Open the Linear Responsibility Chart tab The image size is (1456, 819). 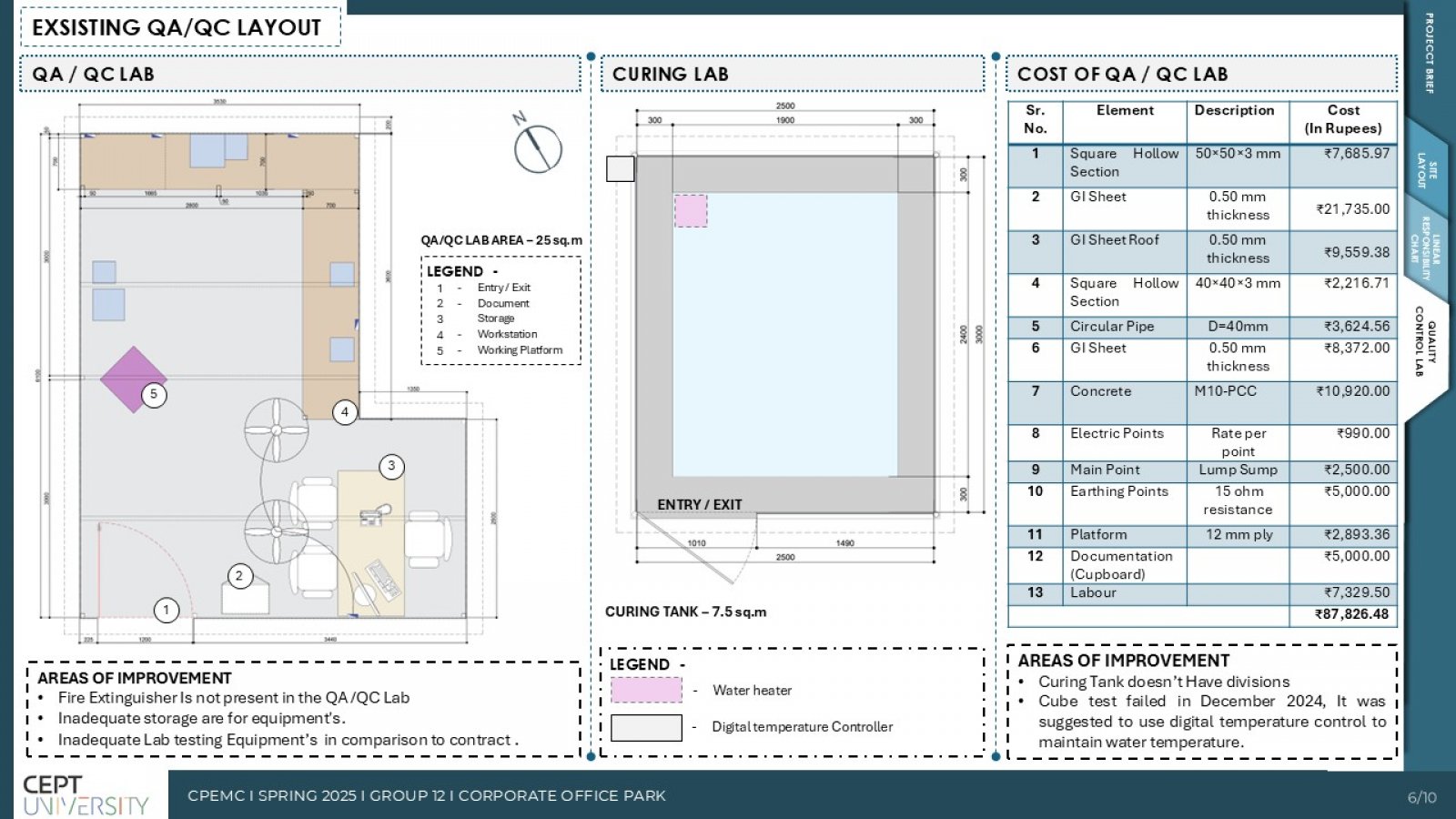(1425, 248)
